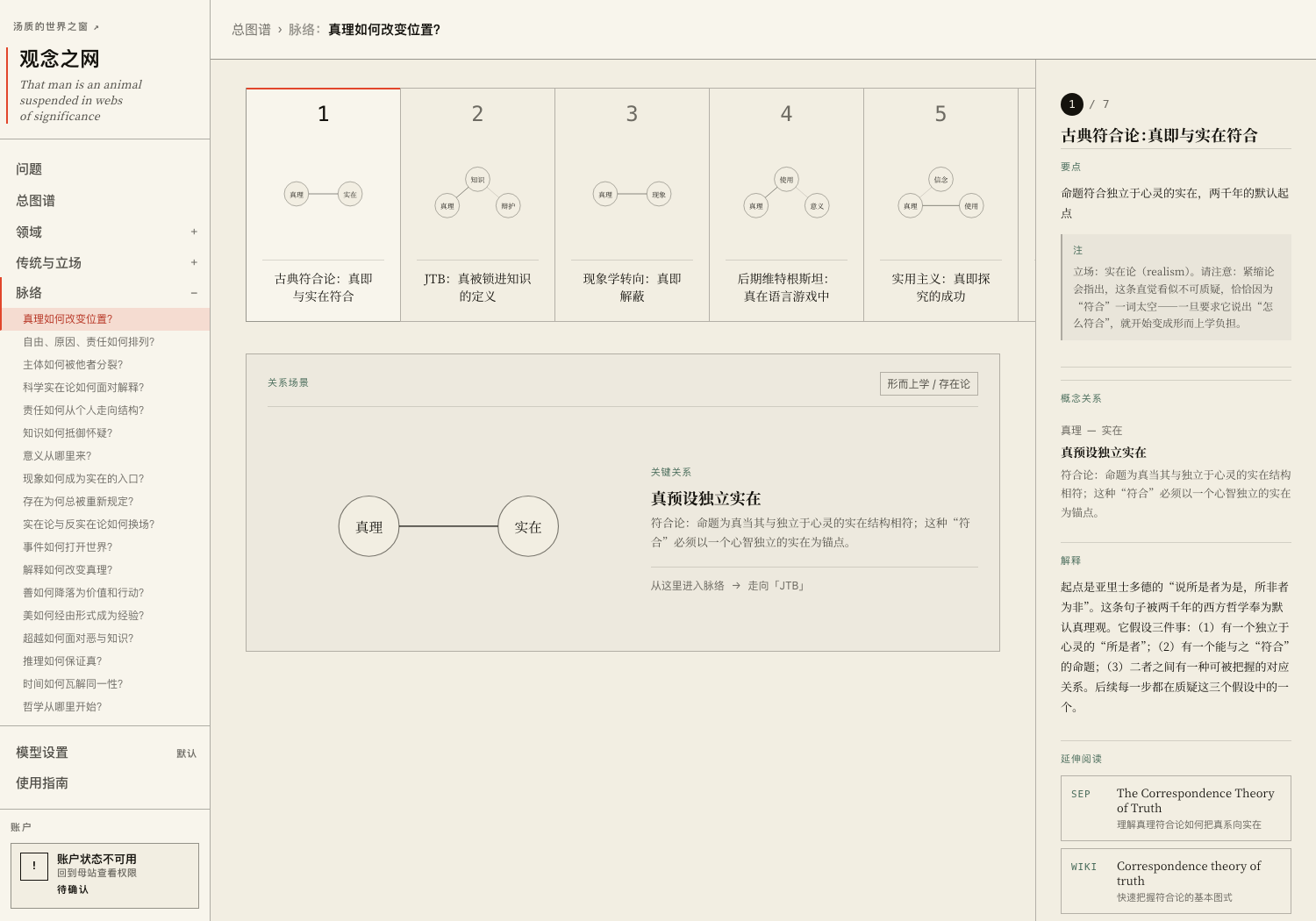Viewport: 1316px width, 921px height.
Task: Follow the 走向「JTB」 link
Action: pos(777,586)
